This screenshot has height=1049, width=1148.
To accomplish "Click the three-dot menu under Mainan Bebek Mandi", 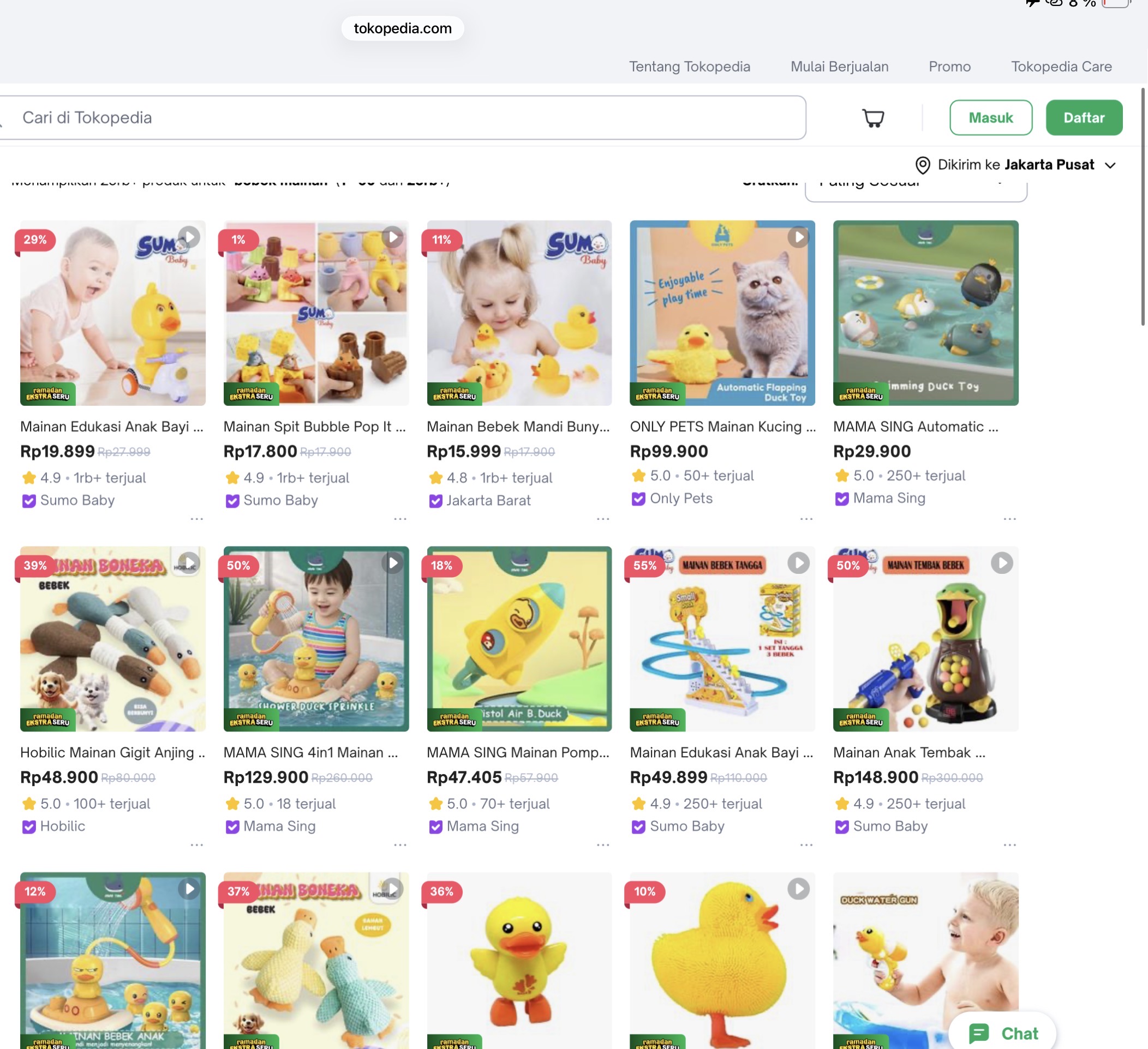I will pyautogui.click(x=602, y=519).
